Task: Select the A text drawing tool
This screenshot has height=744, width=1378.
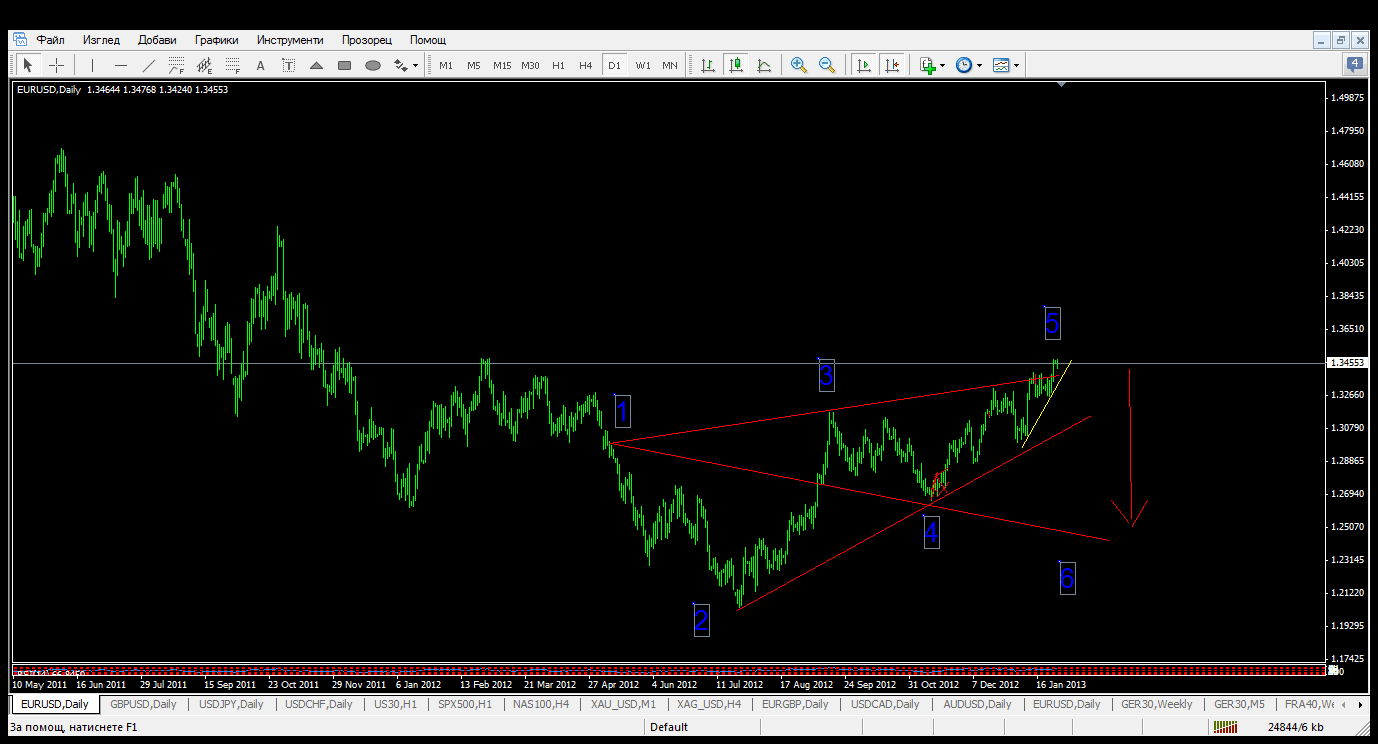Action: (x=260, y=65)
